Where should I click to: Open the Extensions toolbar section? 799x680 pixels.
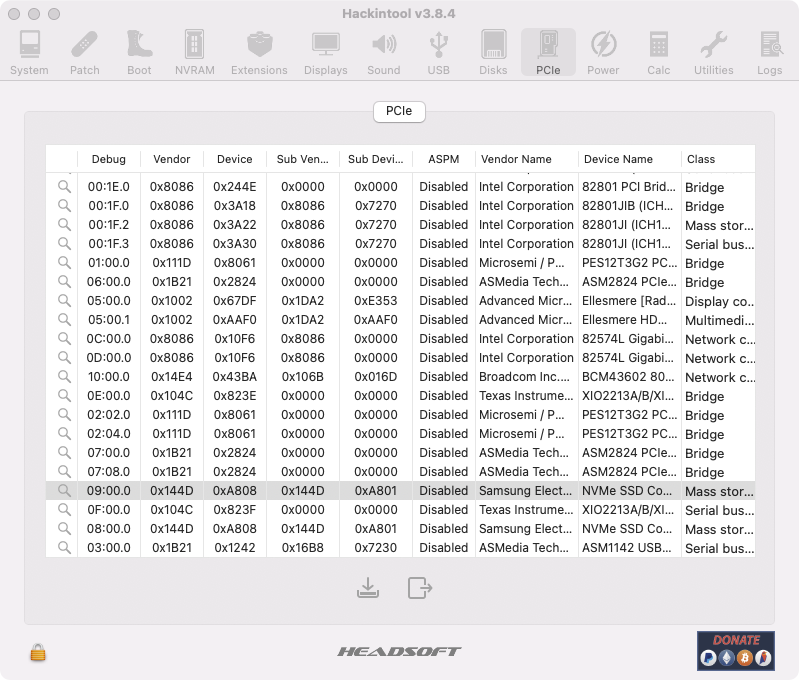point(259,53)
